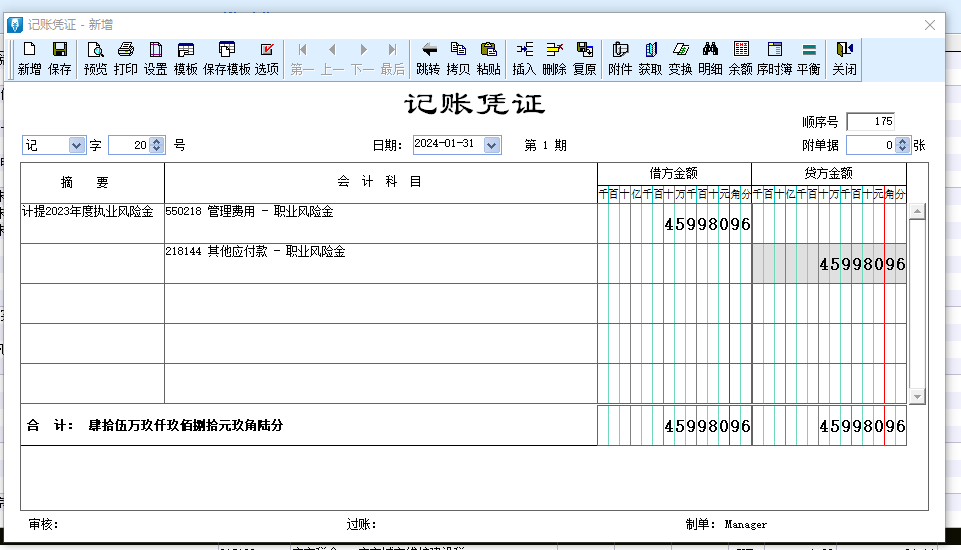Click the 顺序号 sequence number field
Screen dimensions: 961x550
pyautogui.click(x=869, y=121)
